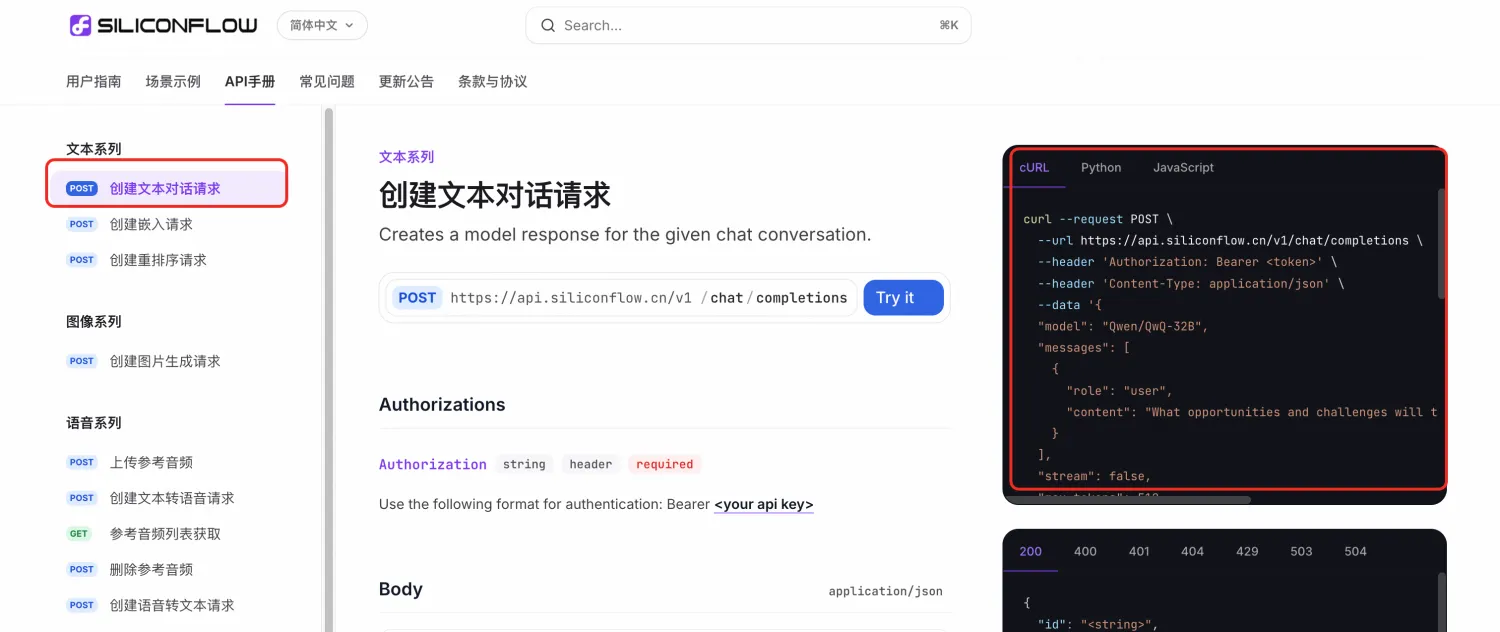Click the Body section heading
Image resolution: width=1500 pixels, height=632 pixels.
click(401, 589)
